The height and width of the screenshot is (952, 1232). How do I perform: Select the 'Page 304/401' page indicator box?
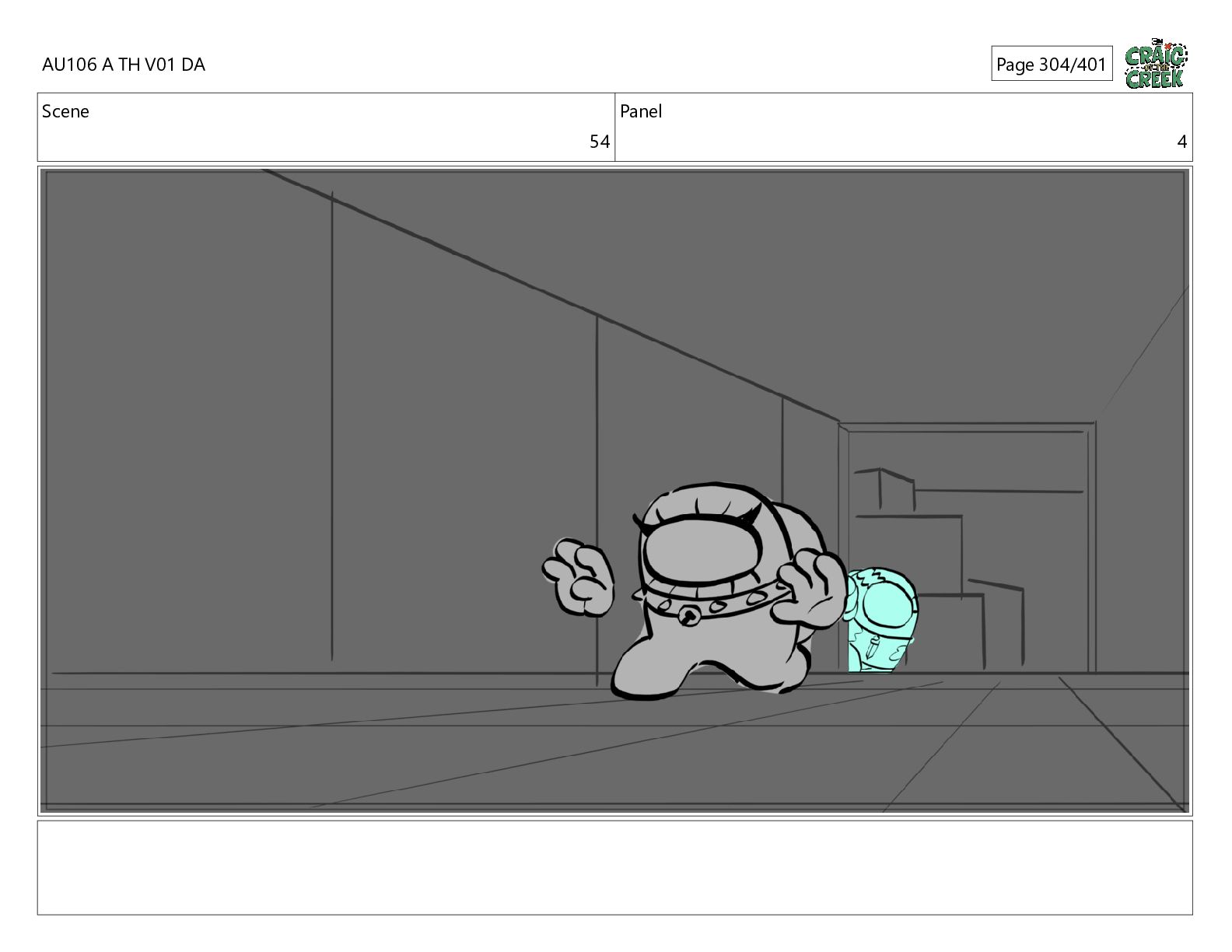1052,65
